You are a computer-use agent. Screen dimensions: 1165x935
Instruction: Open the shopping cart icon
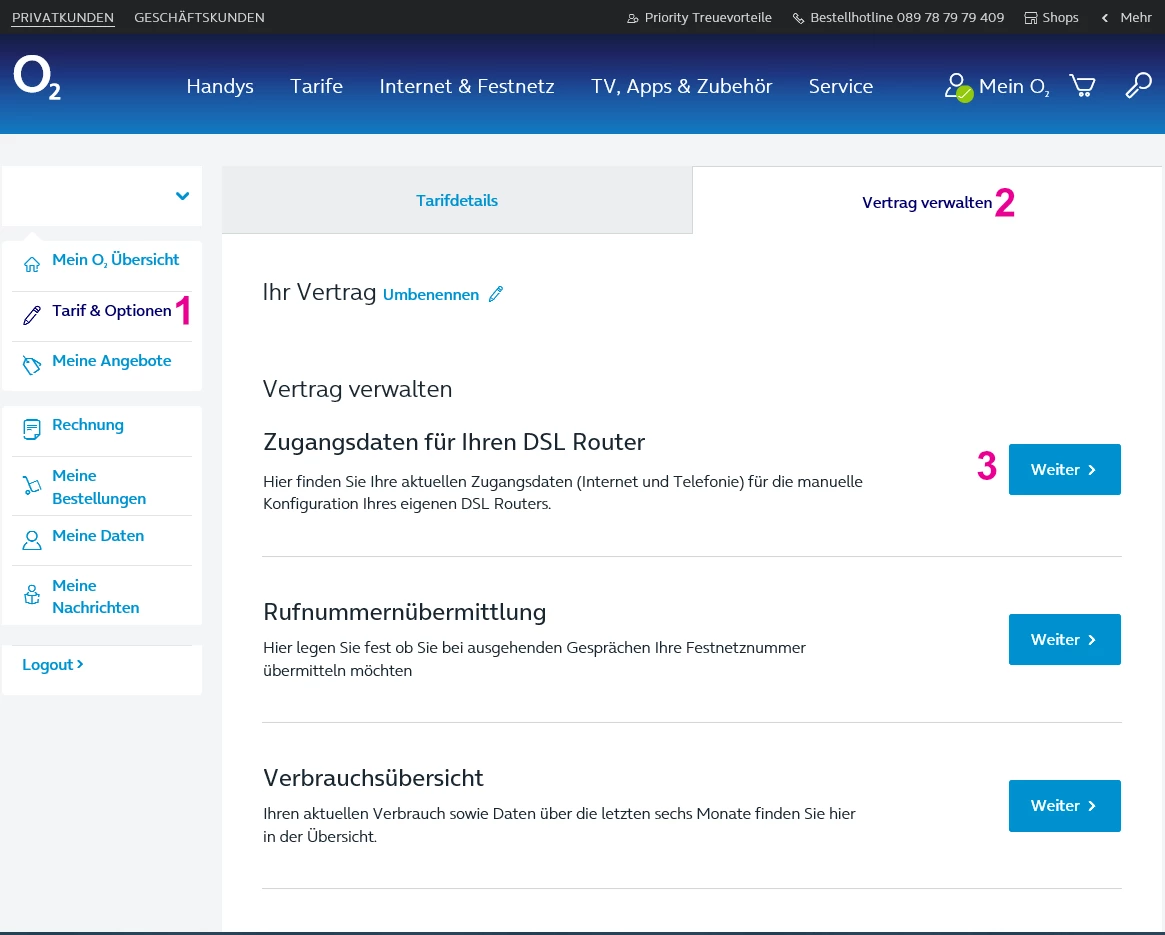1082,85
